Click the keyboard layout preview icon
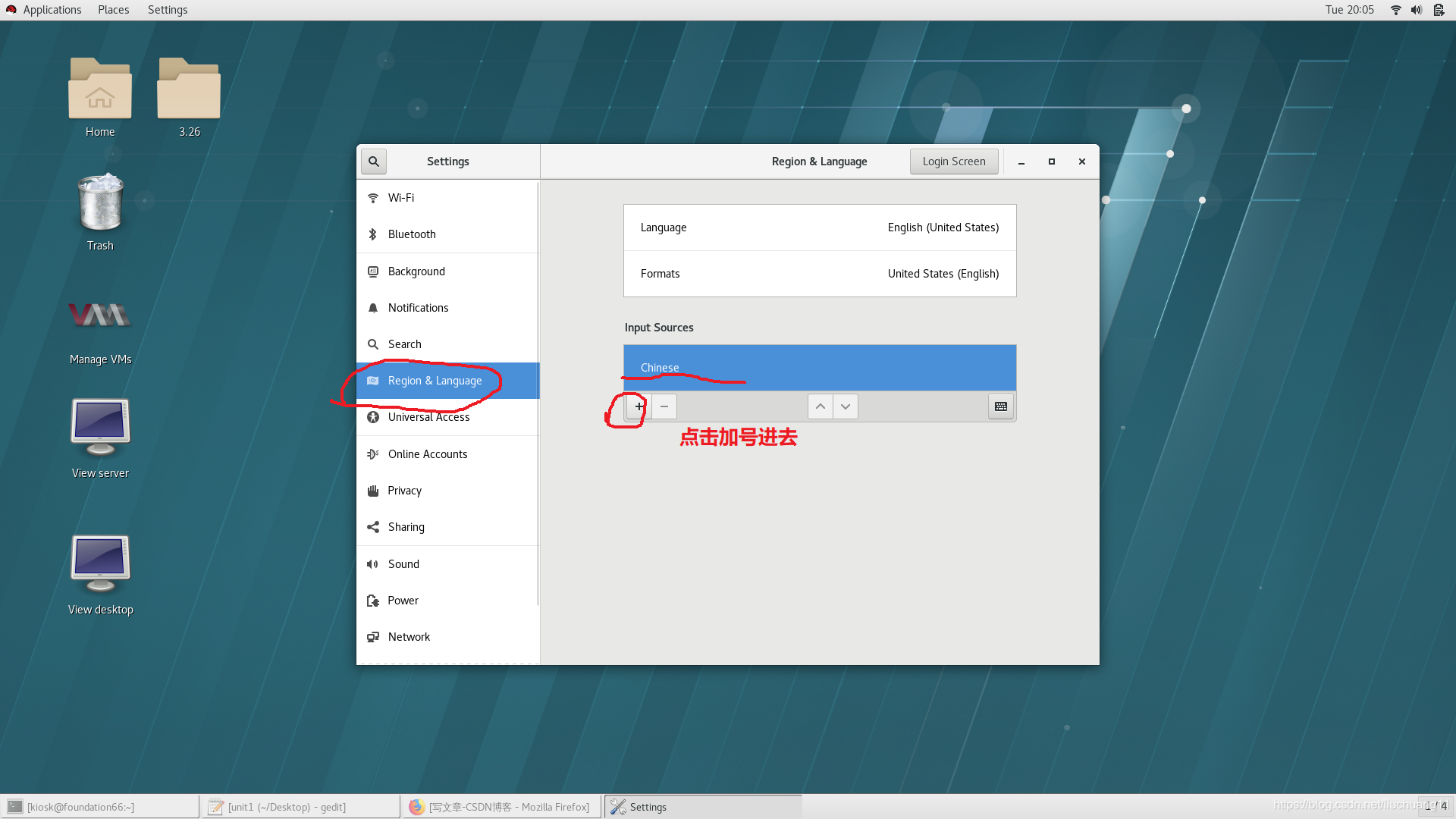The height and width of the screenshot is (819, 1456). pyautogui.click(x=1000, y=406)
